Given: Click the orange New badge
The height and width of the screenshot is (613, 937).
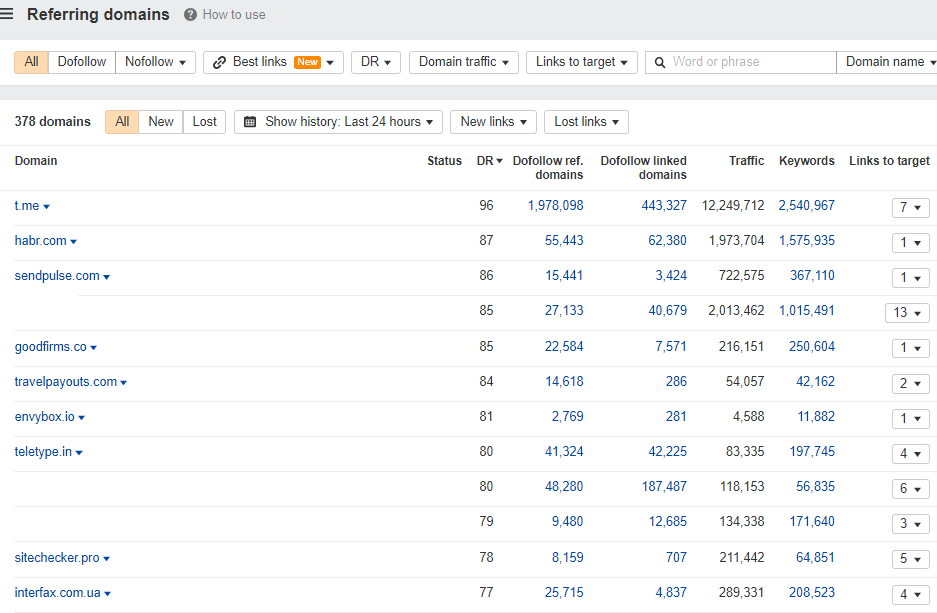Looking at the screenshot, I should coord(307,62).
